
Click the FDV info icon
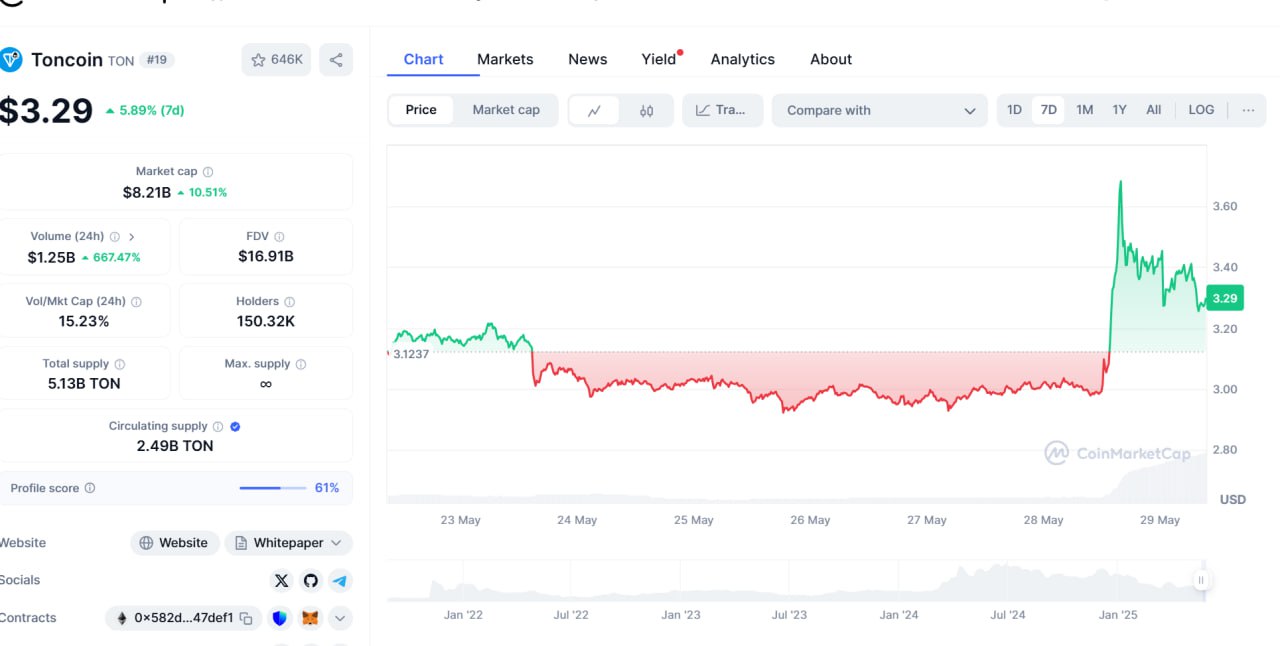click(x=279, y=237)
